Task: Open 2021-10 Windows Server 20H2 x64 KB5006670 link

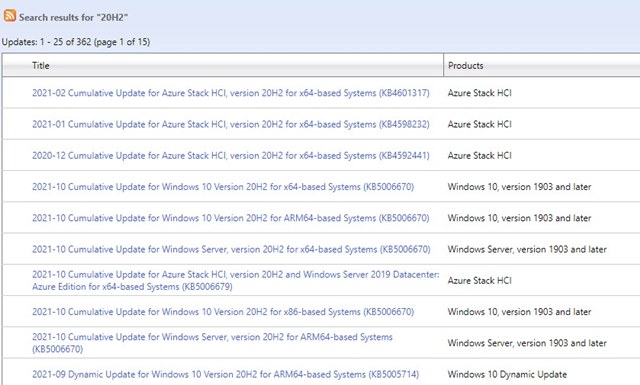Action: click(x=231, y=249)
